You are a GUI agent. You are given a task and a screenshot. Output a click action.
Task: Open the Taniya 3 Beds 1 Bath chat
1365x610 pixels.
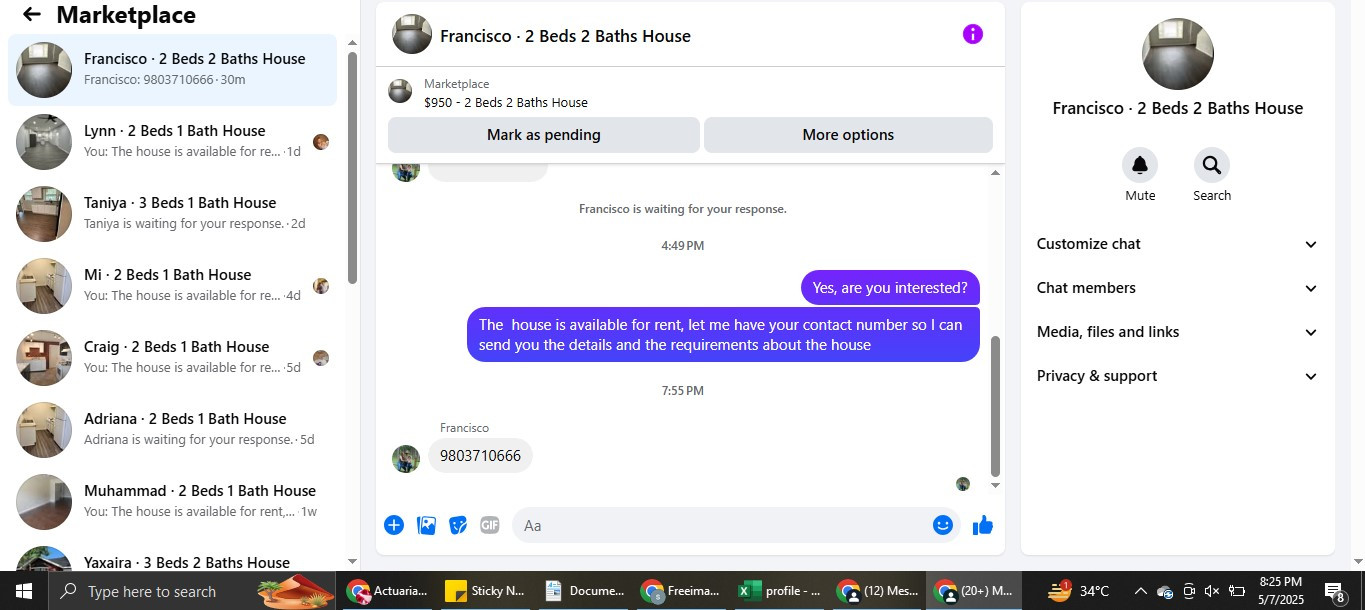(172, 214)
